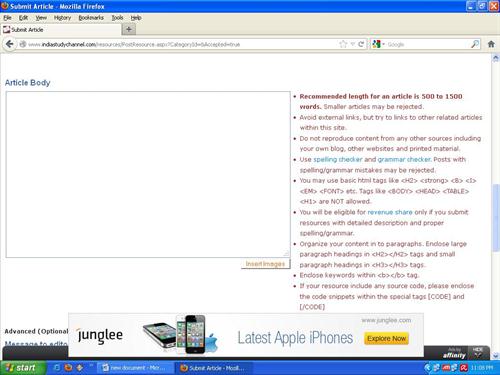Click the scrollbar down arrow
The height and width of the screenshot is (375, 500).
point(496,356)
